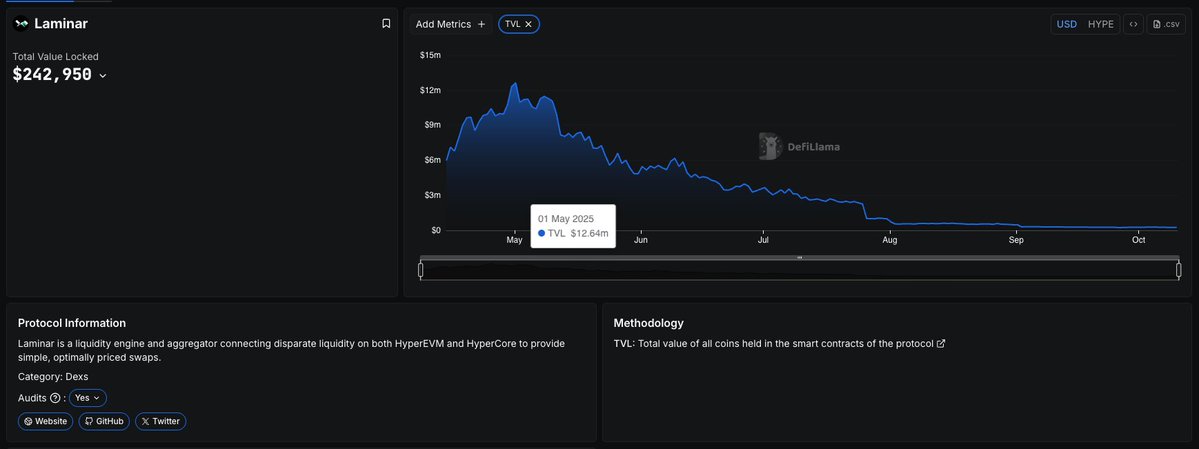
Task: Click the $6m y-axis label
Action: (x=433, y=160)
